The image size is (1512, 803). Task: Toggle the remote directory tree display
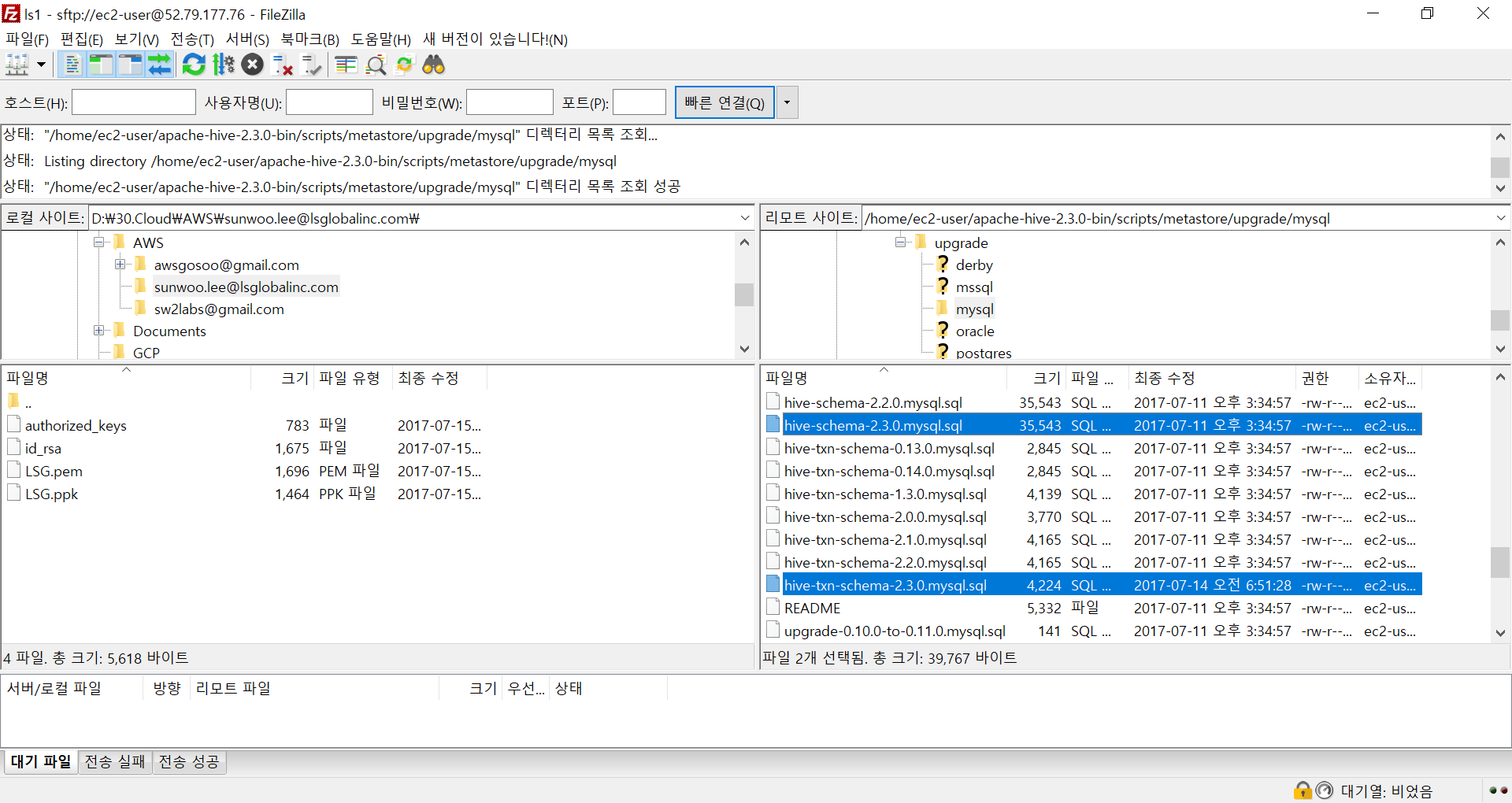[x=130, y=65]
